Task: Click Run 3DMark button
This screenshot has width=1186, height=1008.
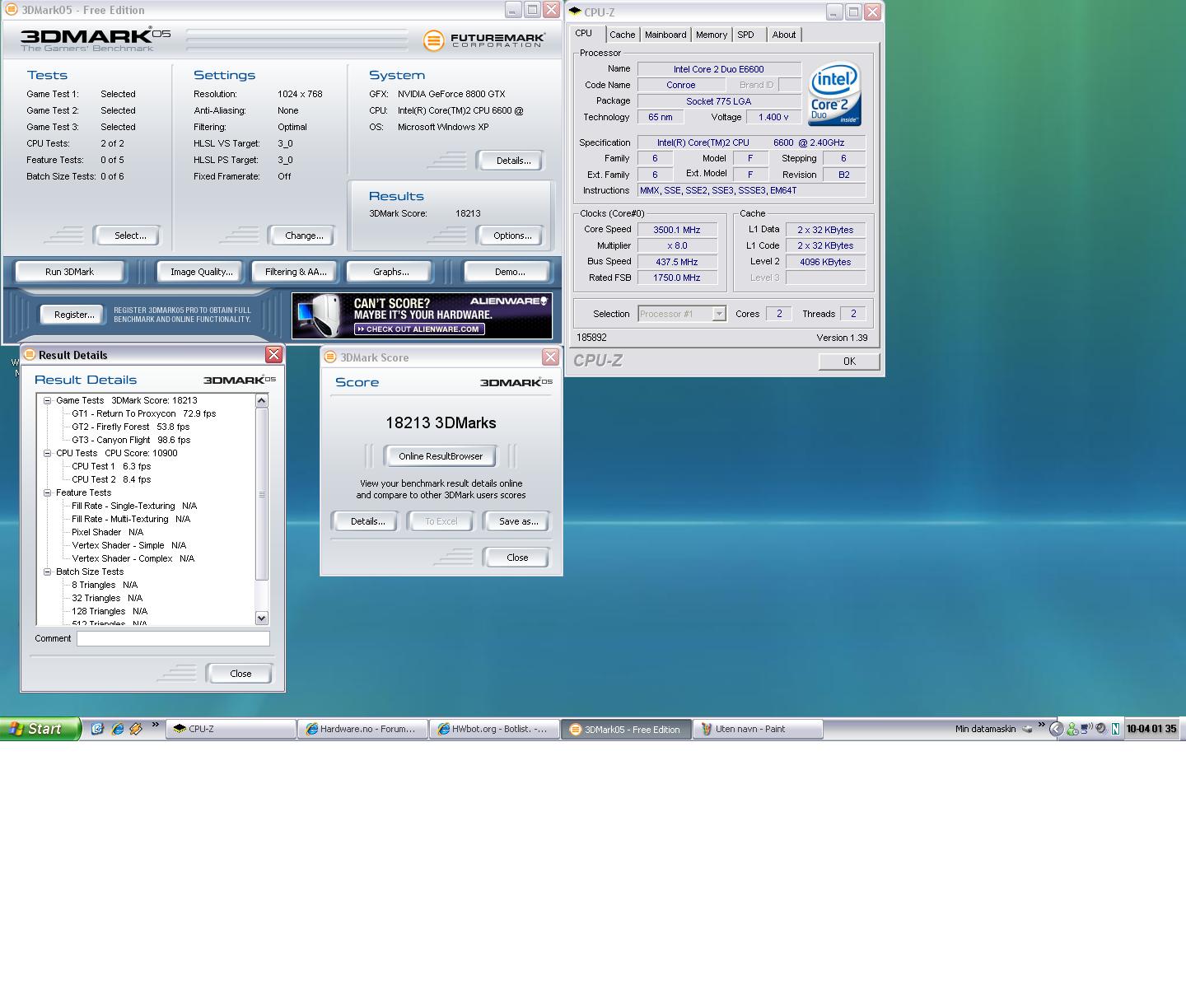Action: point(69,272)
